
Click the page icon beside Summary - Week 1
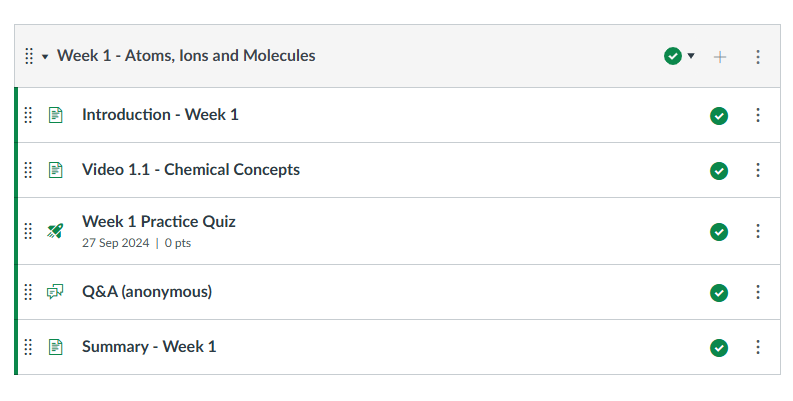(x=56, y=347)
